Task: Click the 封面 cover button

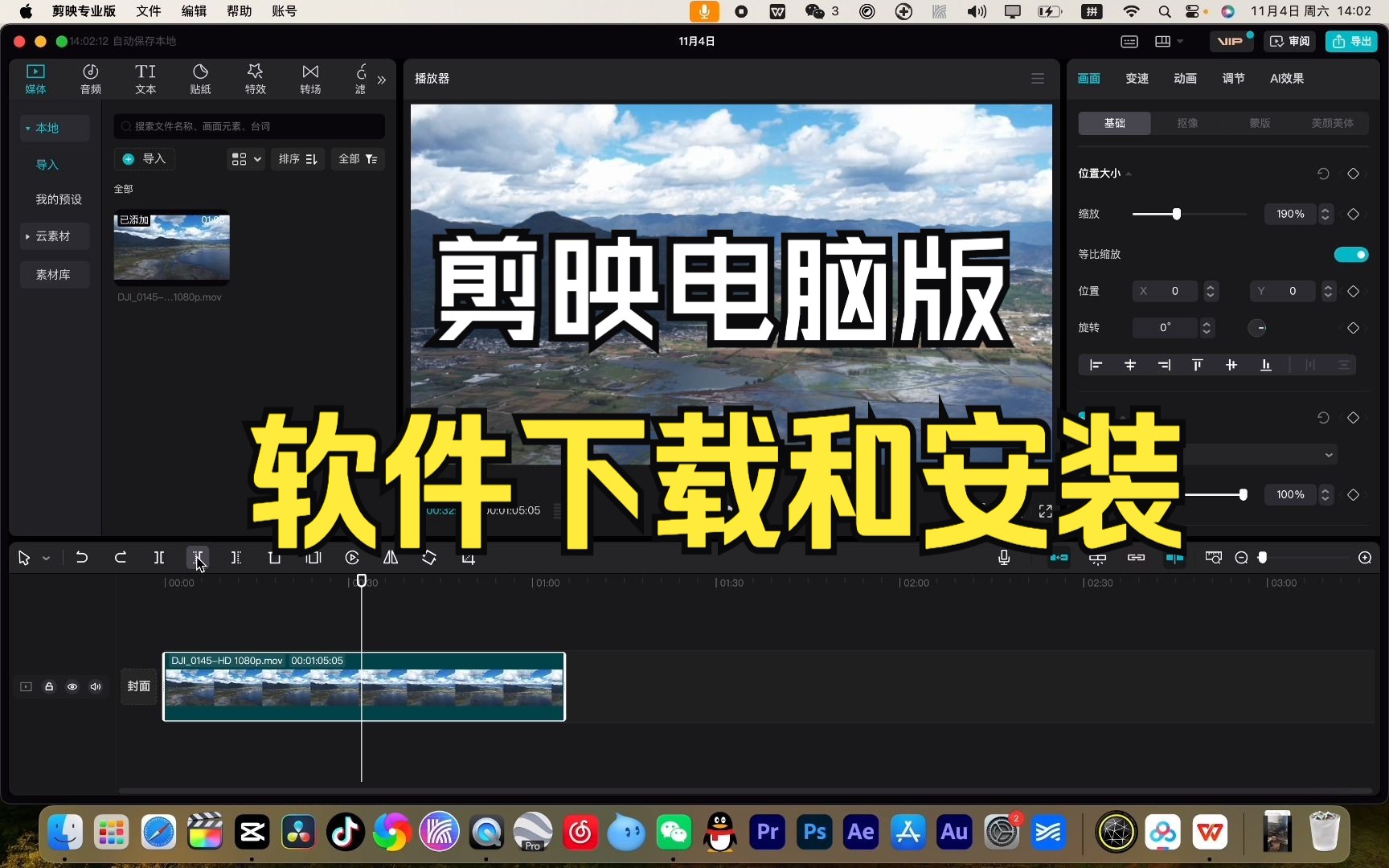Action: point(138,686)
